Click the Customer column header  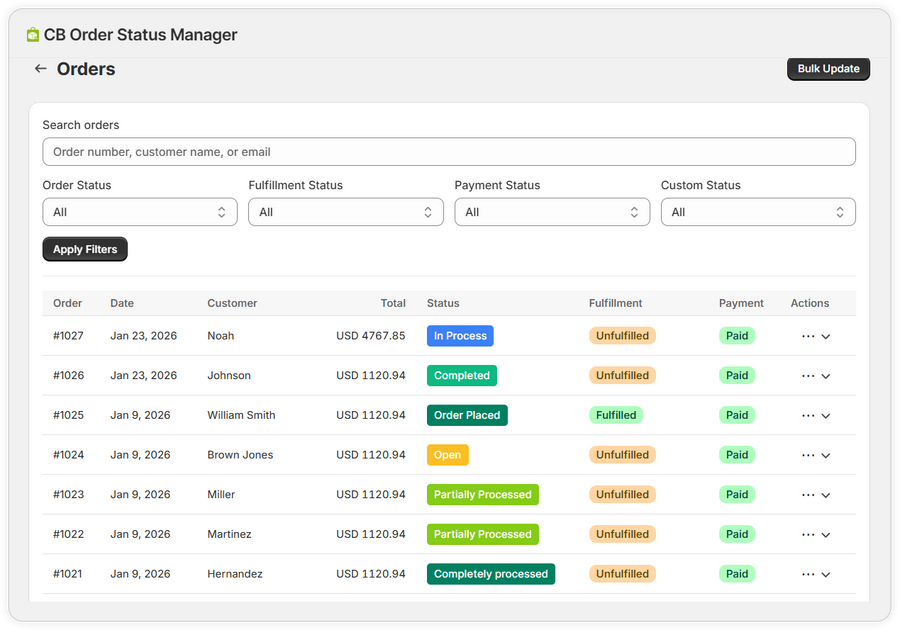232,303
